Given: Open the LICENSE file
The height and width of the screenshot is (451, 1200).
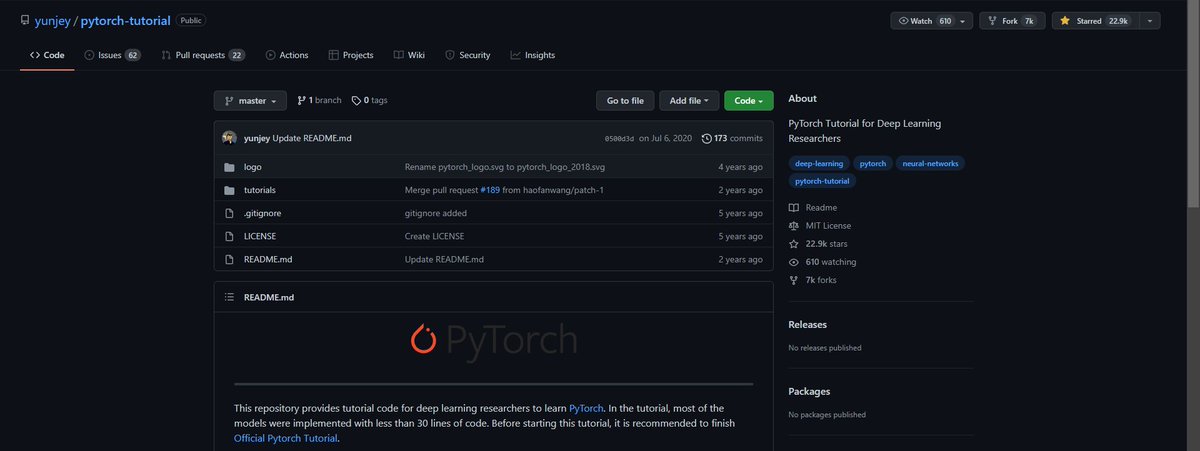Looking at the screenshot, I should pos(260,236).
